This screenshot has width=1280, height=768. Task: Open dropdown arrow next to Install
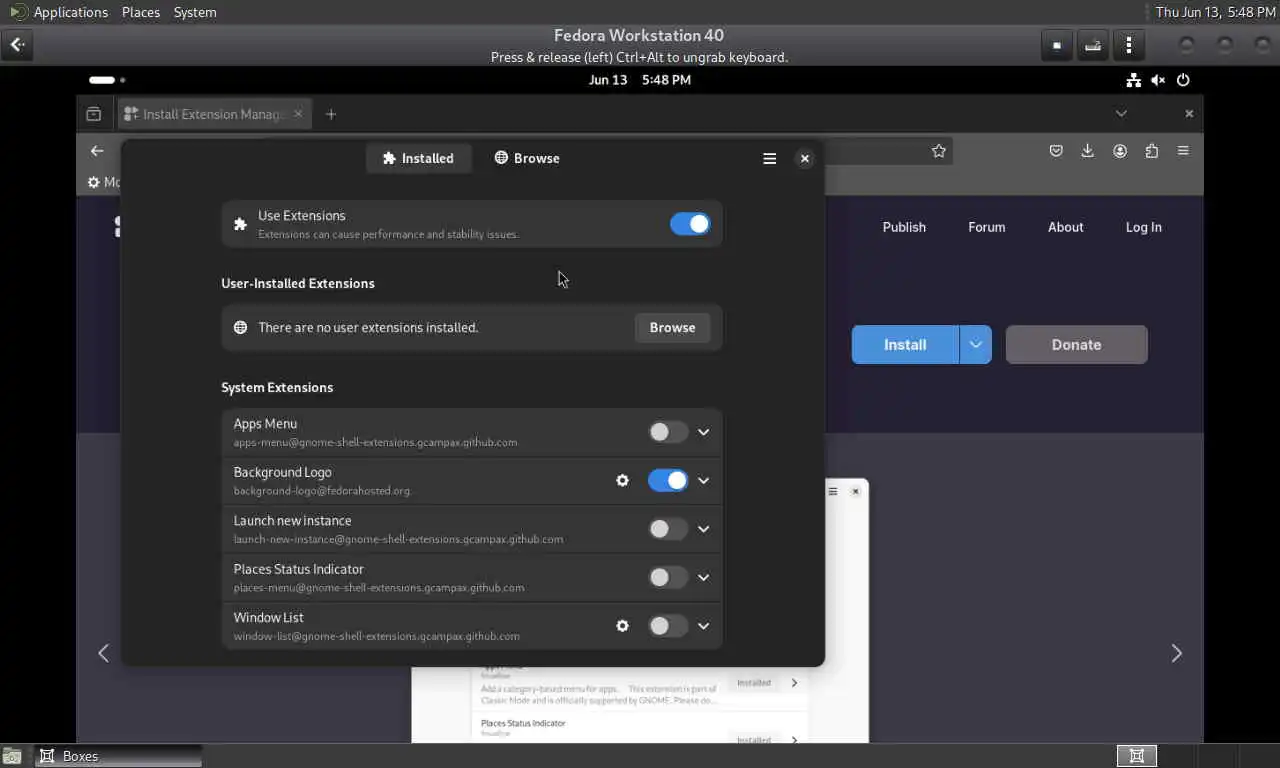975,344
